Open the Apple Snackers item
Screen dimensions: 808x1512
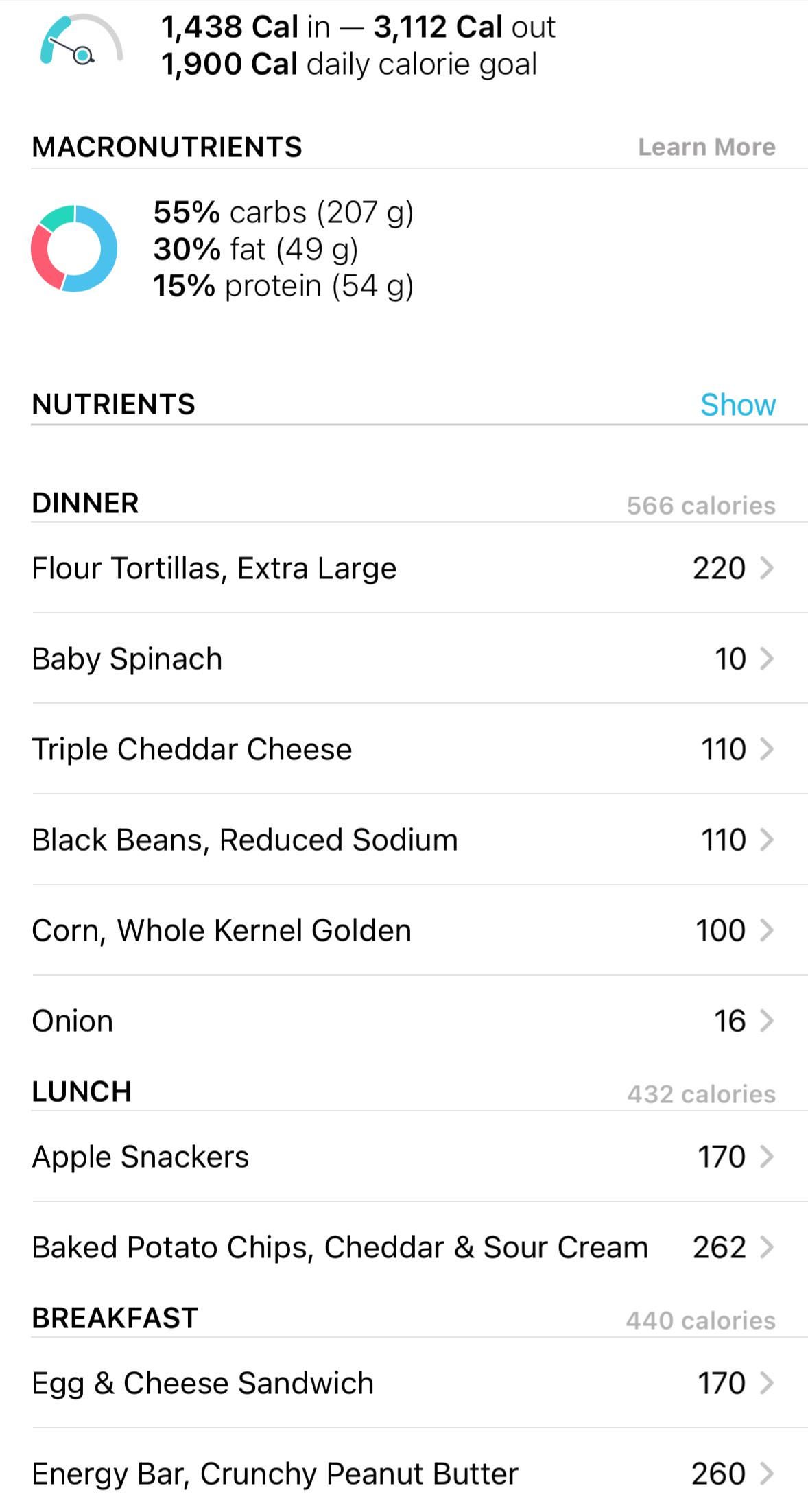[141, 1157]
